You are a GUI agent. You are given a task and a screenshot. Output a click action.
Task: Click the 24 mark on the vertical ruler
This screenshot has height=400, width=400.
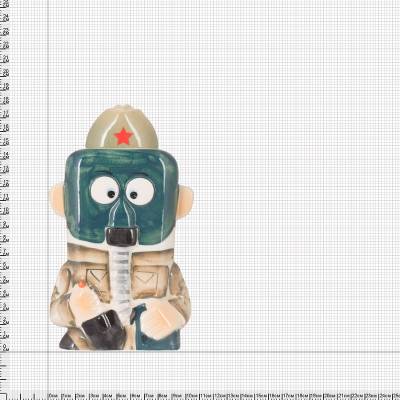6,18
